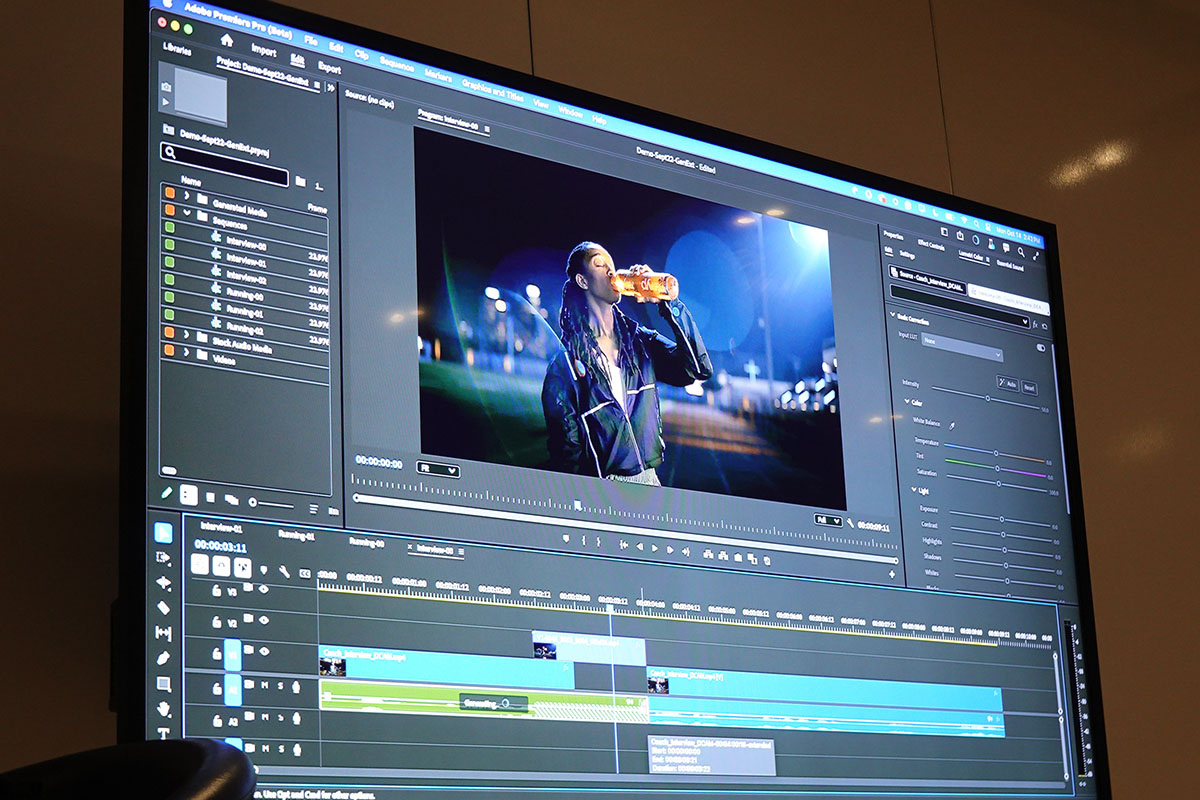Screen dimensions: 1200x800
Task: Add a marker in the timeline header
Action: (x=264, y=570)
